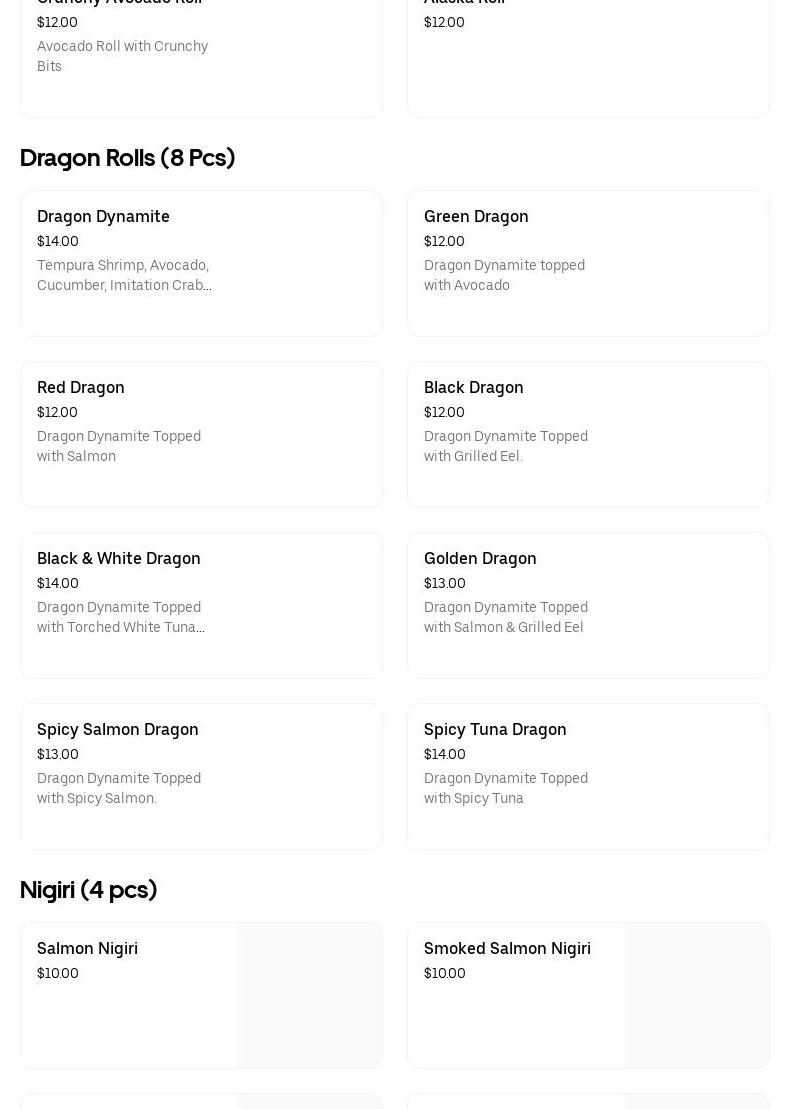Select the Salmon Nigiri item title
Viewport: 804px width, 1109px height.
click(87, 949)
